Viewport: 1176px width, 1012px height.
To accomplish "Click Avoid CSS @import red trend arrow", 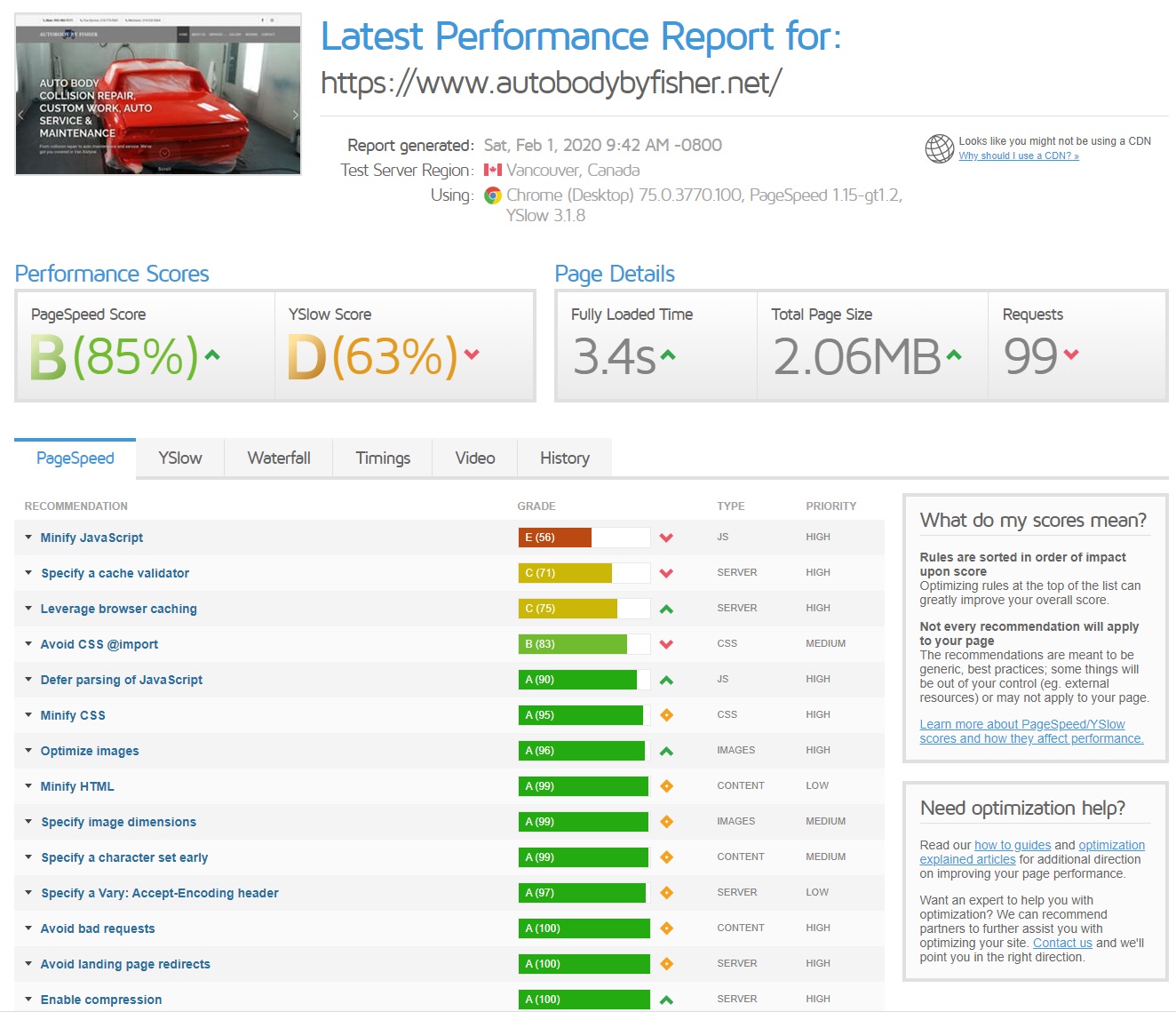I will [666, 644].
